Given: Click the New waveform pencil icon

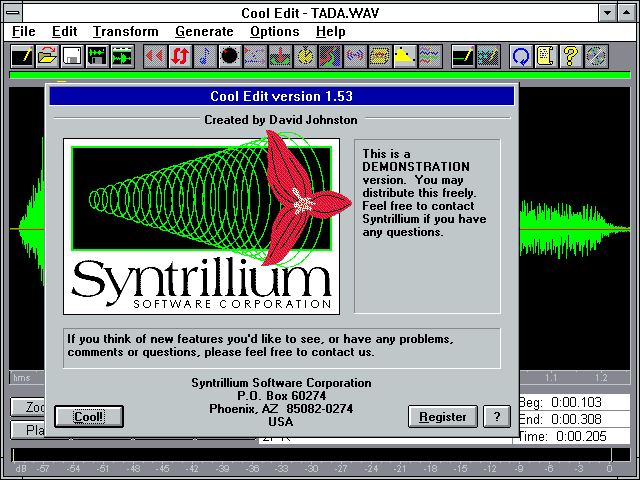Looking at the screenshot, I should 22,56.
